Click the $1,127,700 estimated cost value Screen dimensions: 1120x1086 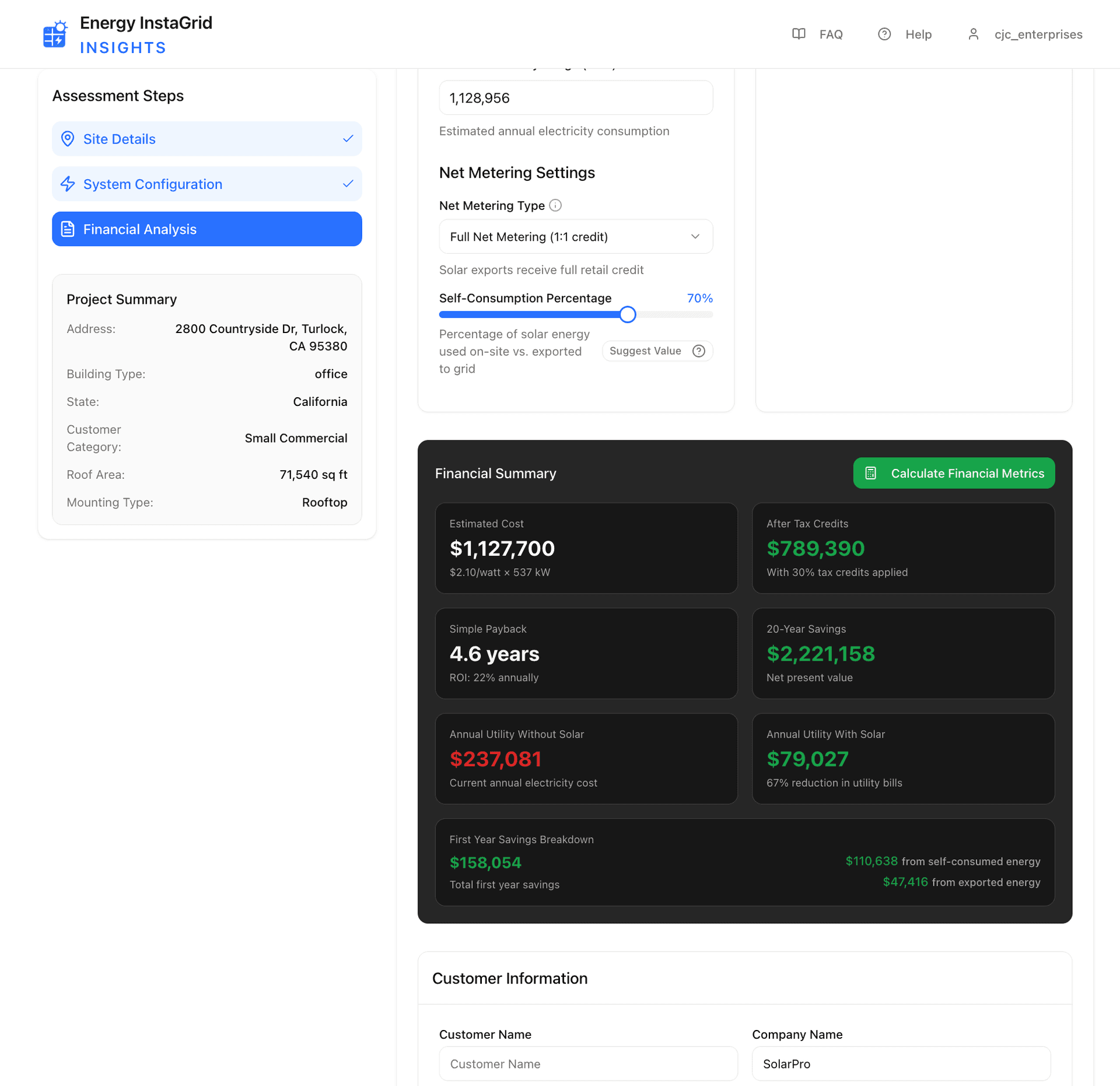pyautogui.click(x=502, y=548)
